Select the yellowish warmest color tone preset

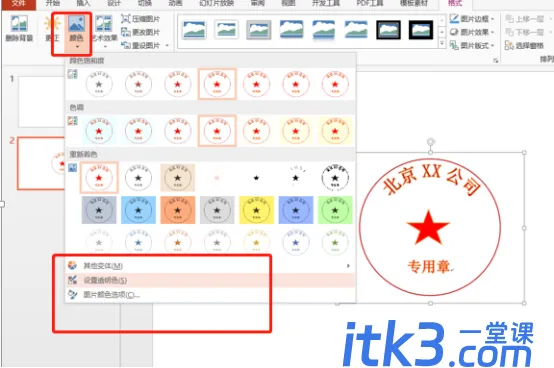click(x=335, y=131)
